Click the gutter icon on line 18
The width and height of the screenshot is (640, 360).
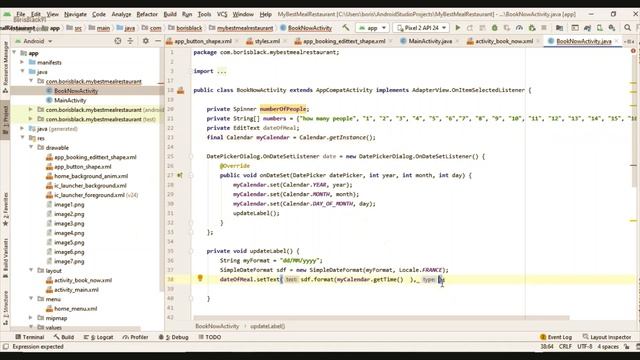[x=180, y=90]
